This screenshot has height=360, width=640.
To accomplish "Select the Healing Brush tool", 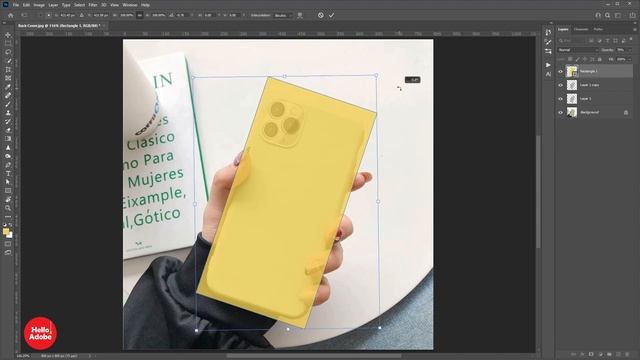I will [8, 96].
